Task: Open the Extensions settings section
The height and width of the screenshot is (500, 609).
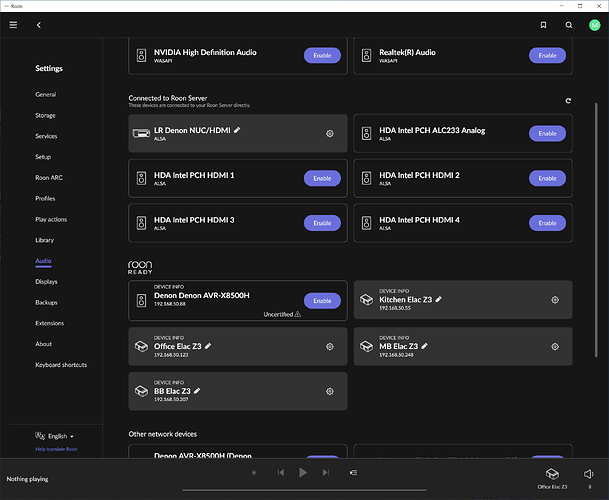Action: [x=49, y=323]
